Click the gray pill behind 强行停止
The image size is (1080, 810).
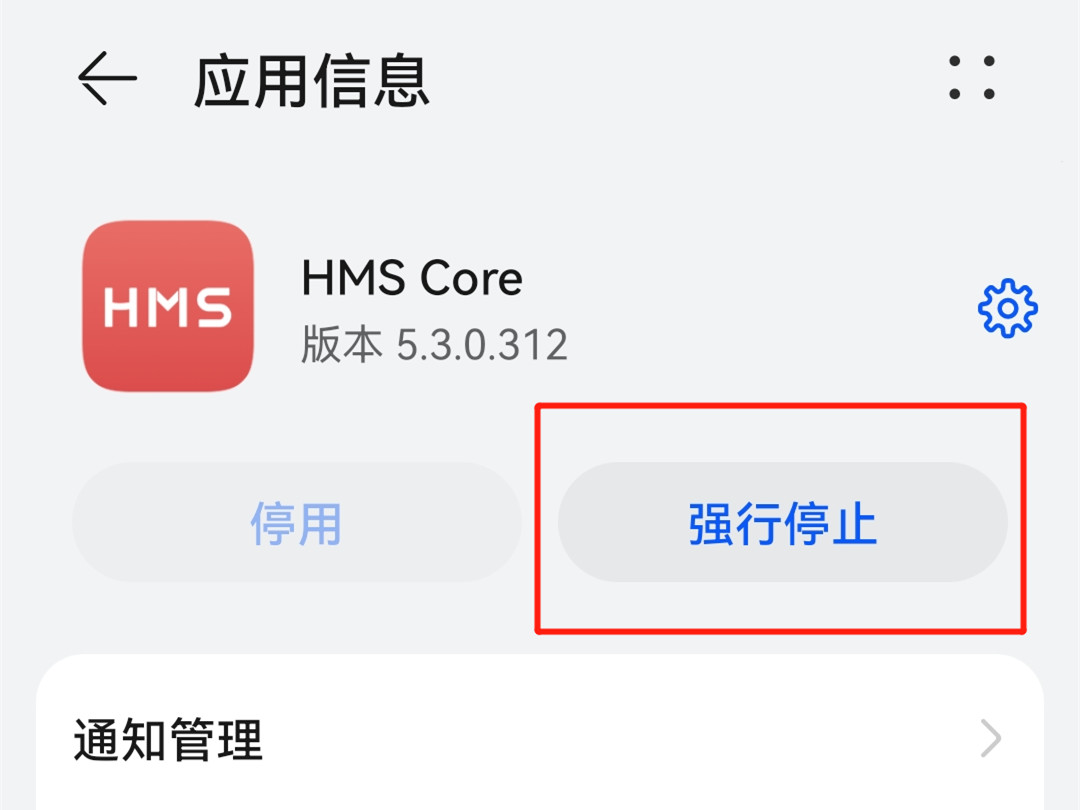[782, 522]
